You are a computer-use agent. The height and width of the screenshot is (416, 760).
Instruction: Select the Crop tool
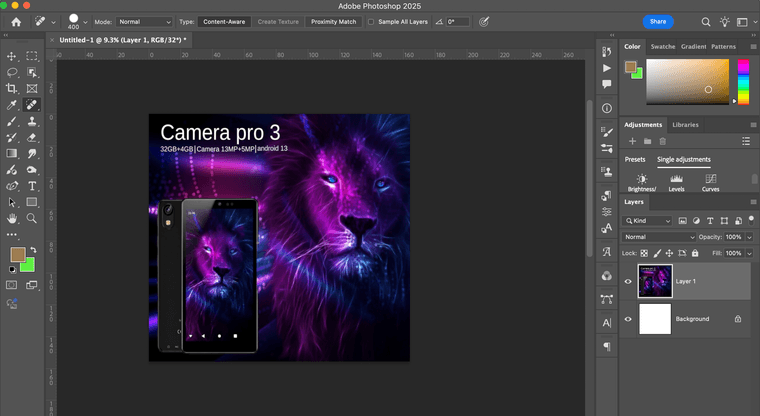point(11,88)
